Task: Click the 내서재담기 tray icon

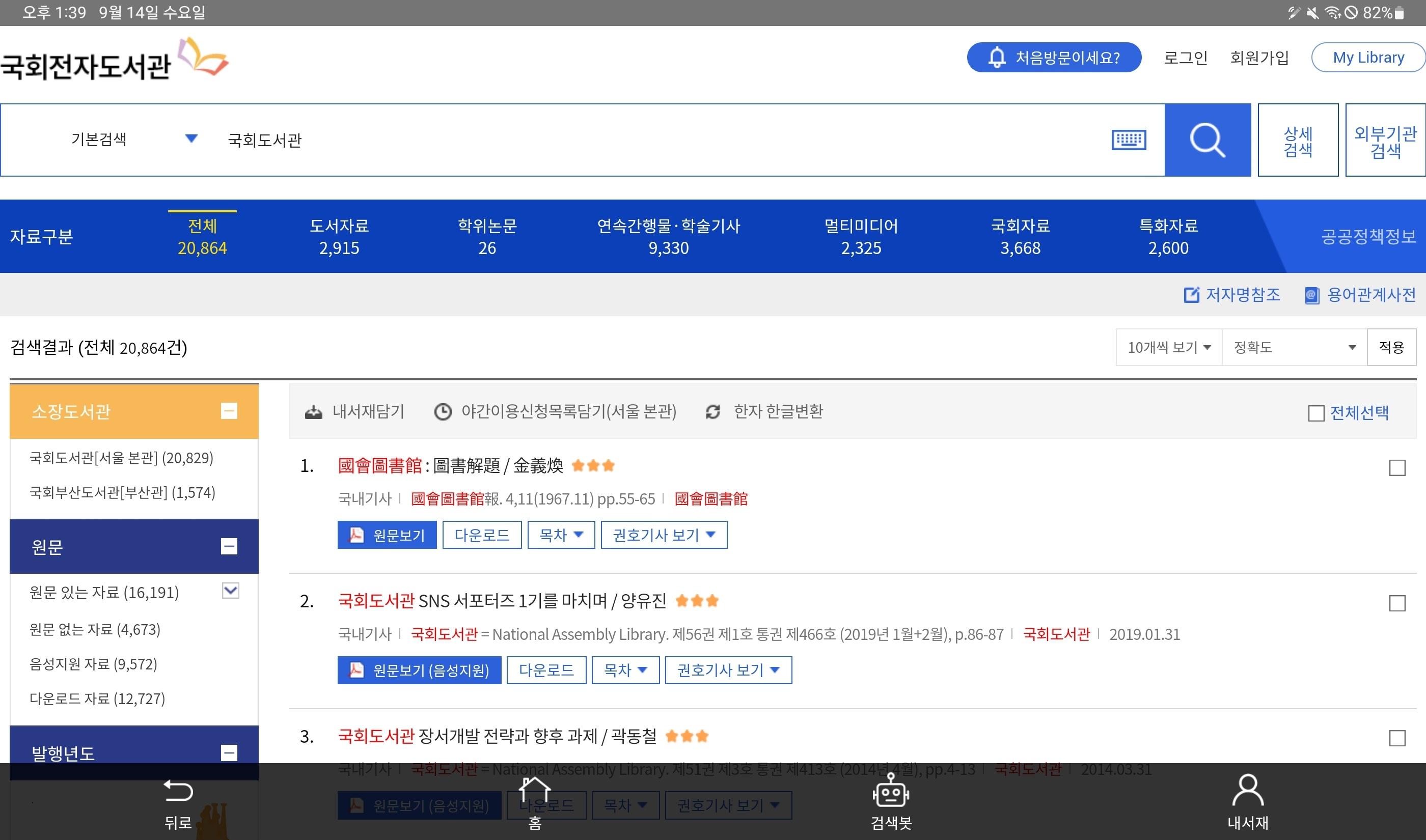Action: tap(313, 412)
